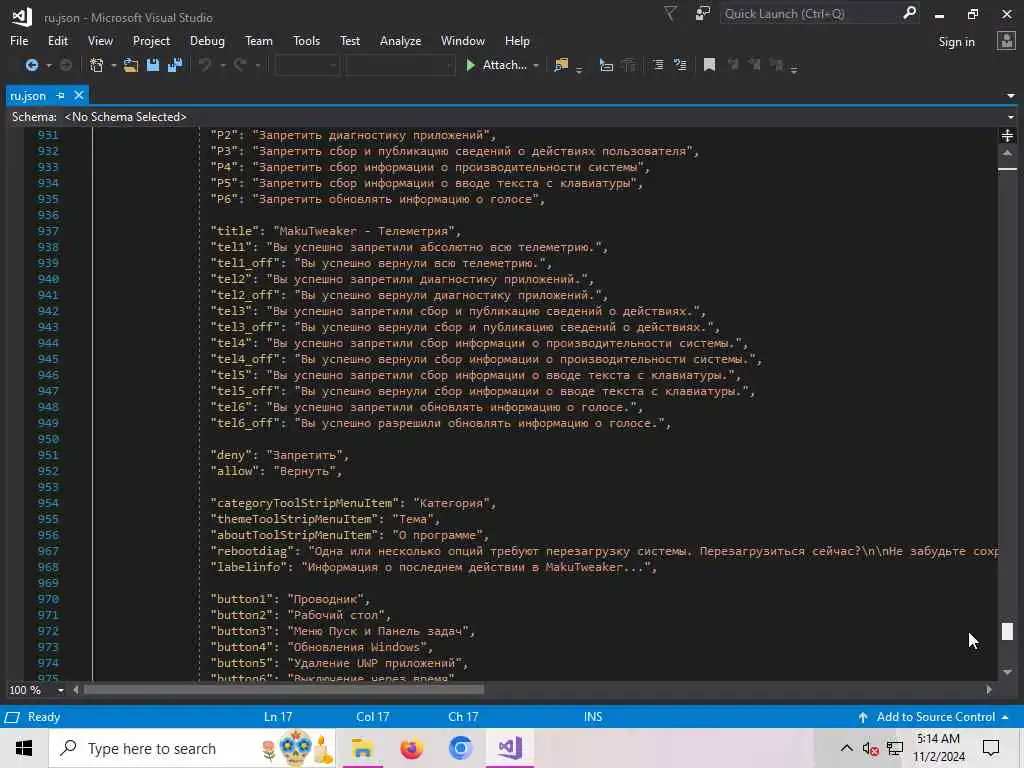
Task: Click the "title" key on line 937
Action: click(234, 231)
